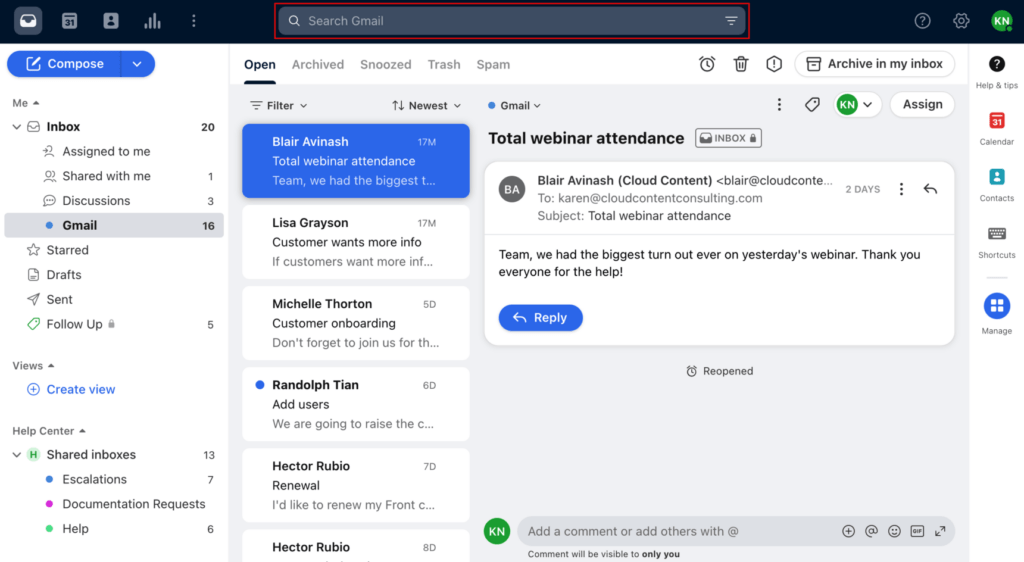Image resolution: width=1024 pixels, height=562 pixels.
Task: Collapse the Me section
Action: click(26, 102)
